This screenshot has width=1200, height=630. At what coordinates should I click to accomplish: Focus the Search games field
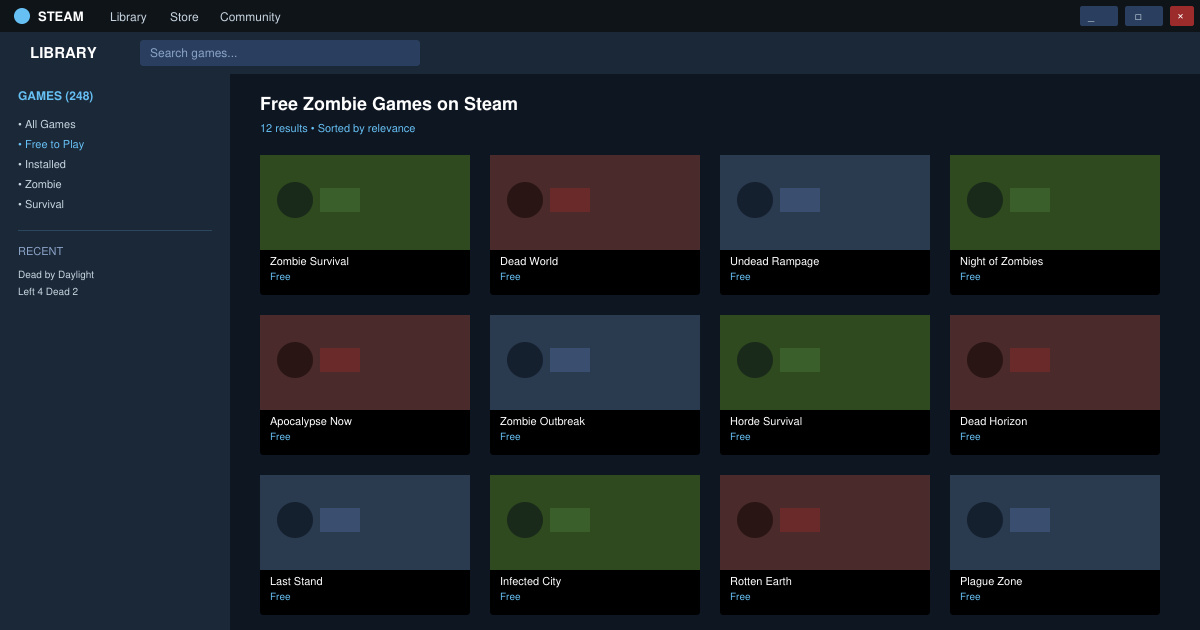click(280, 53)
